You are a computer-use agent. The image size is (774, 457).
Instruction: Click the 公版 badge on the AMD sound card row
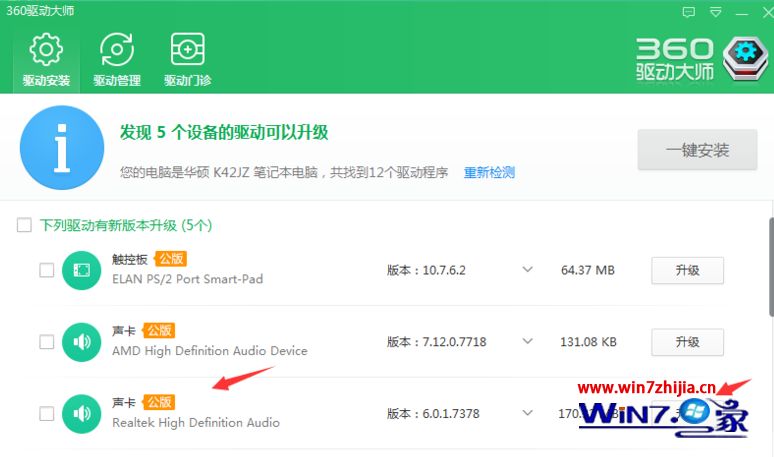159,330
